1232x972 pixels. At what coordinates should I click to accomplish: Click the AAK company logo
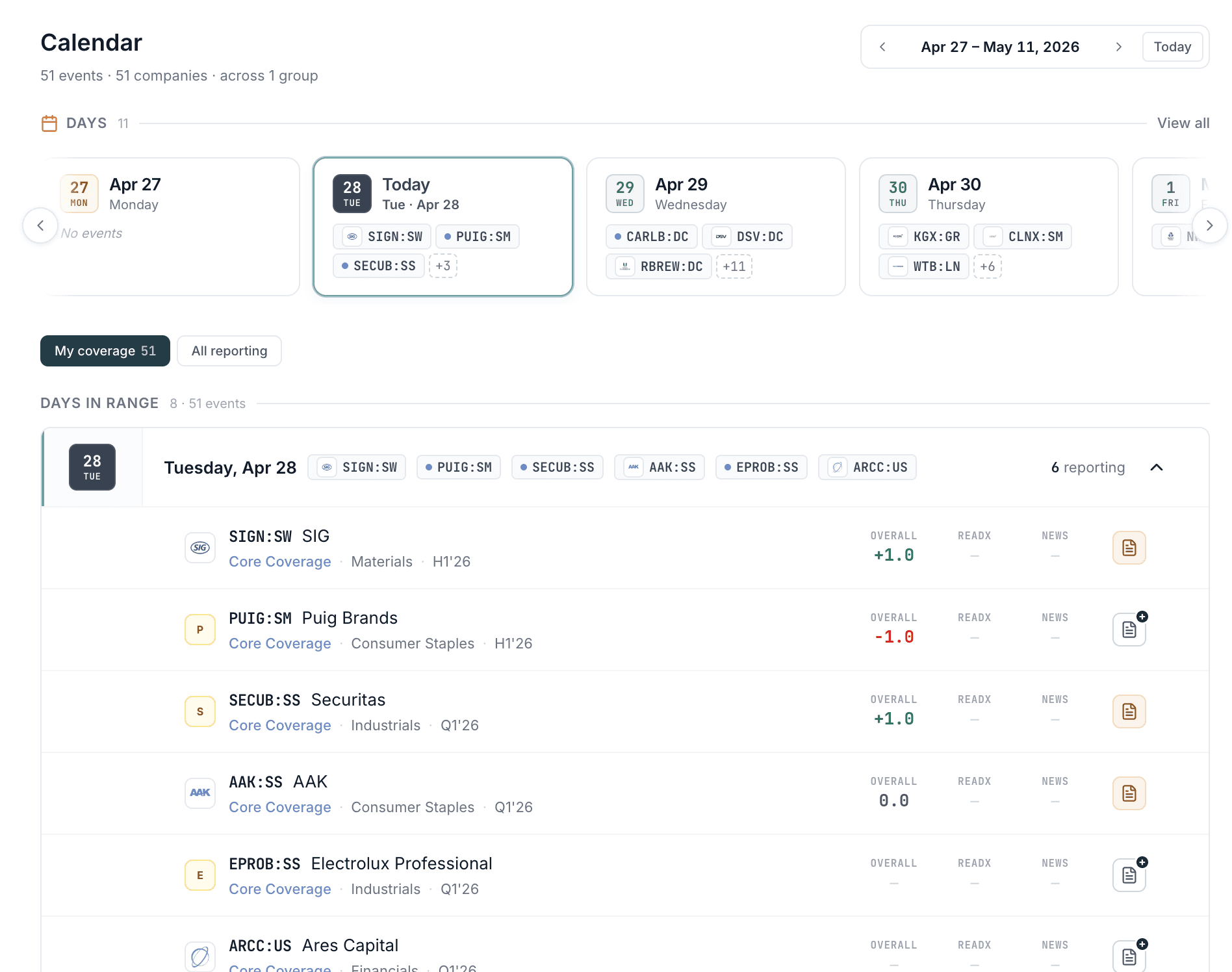[199, 793]
